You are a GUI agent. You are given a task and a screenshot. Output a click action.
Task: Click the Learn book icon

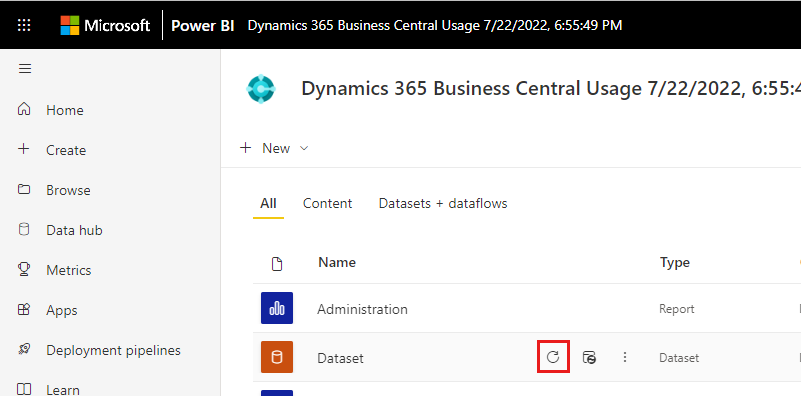pos(24,389)
